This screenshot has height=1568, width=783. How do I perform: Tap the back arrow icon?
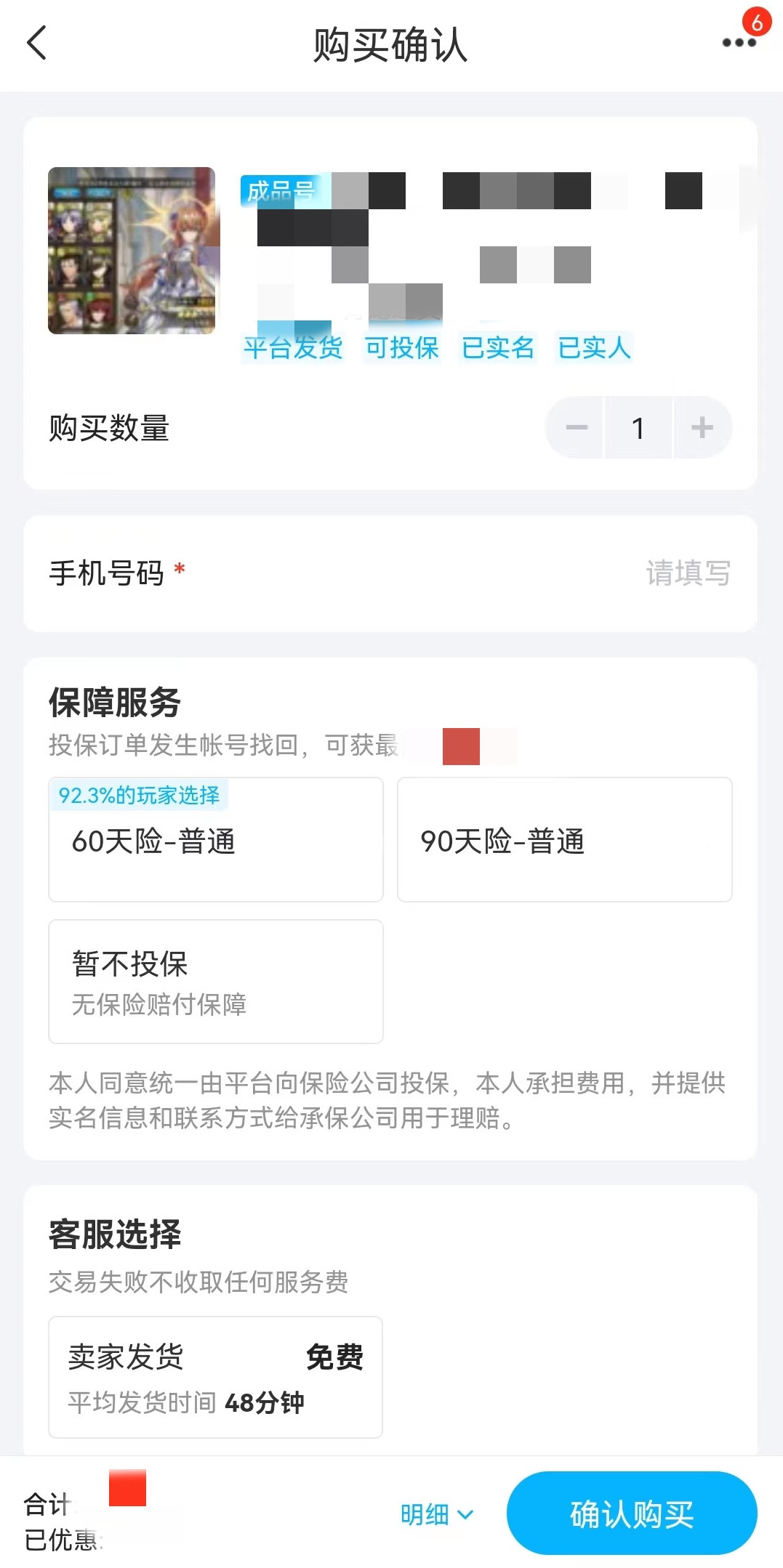37,43
